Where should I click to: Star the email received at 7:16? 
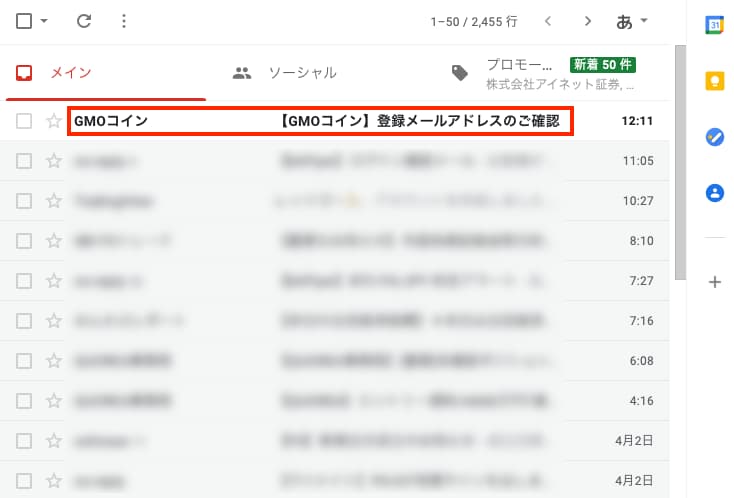(54, 321)
